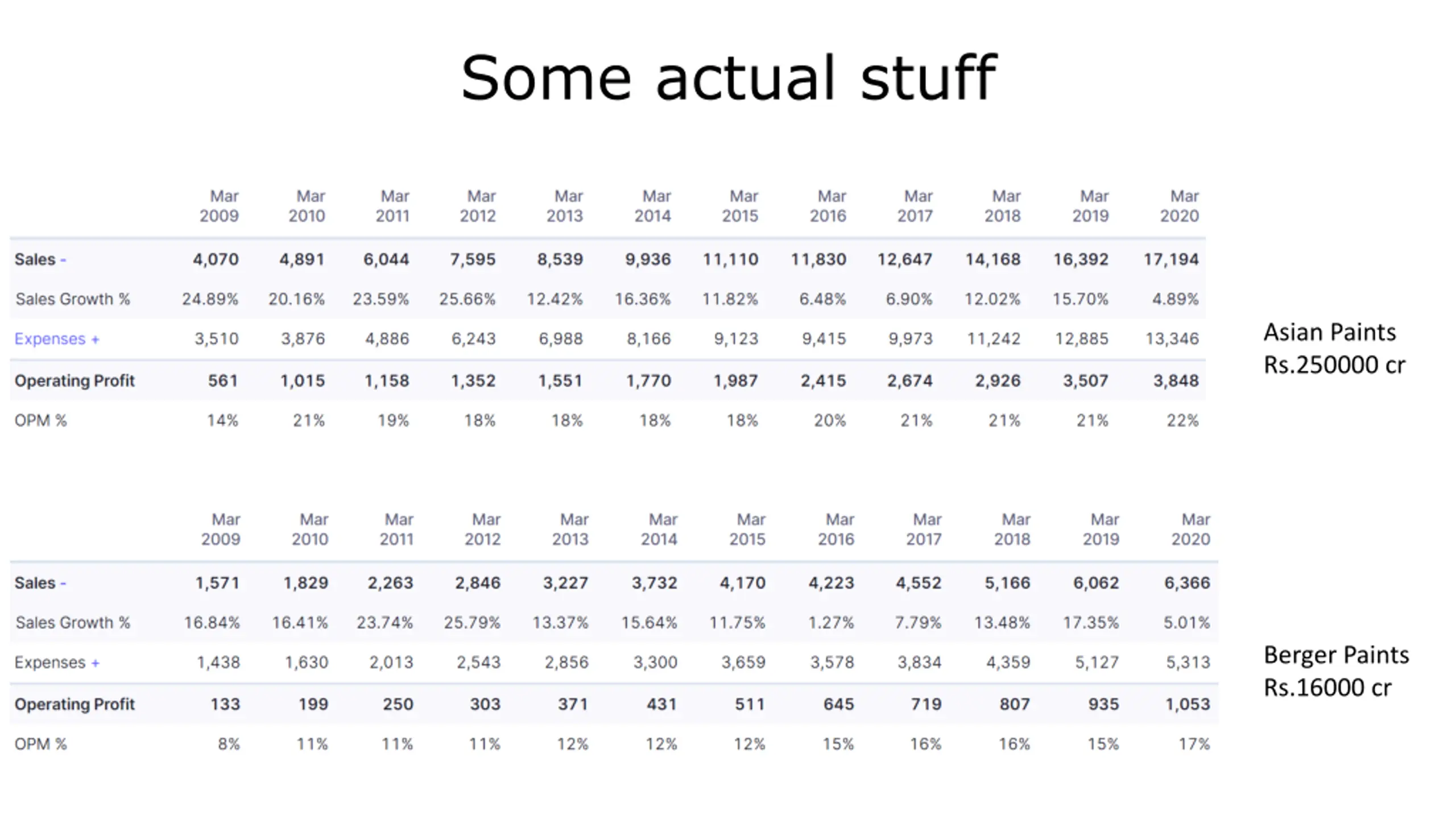Image resolution: width=1456 pixels, height=819 pixels.
Task: Open the Asian Paints Expenses link
Action: (50, 339)
